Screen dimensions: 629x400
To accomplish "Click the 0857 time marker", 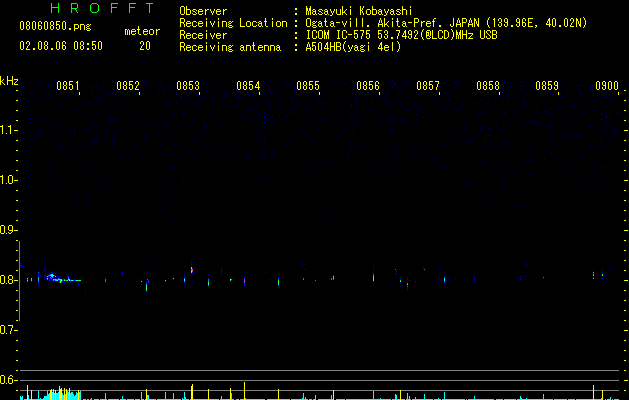I will click(x=428, y=85).
